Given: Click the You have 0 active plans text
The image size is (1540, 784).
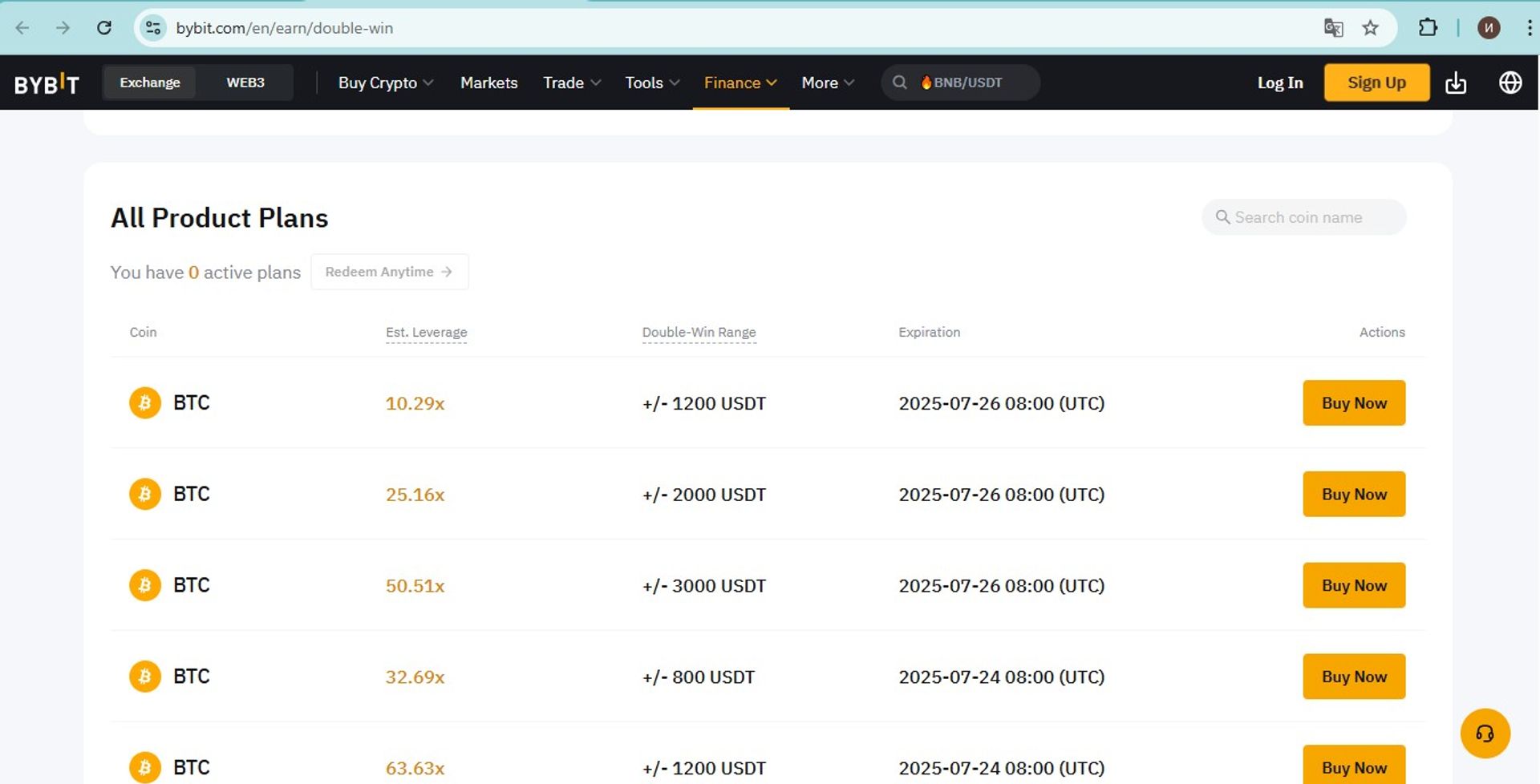Looking at the screenshot, I should coord(205,273).
